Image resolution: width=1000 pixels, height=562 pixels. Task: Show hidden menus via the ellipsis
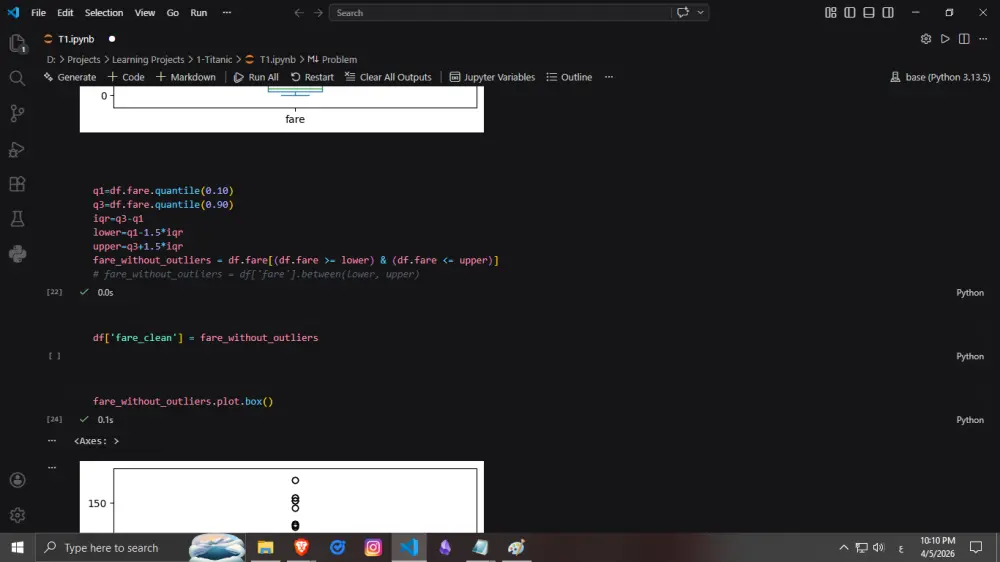(226, 13)
